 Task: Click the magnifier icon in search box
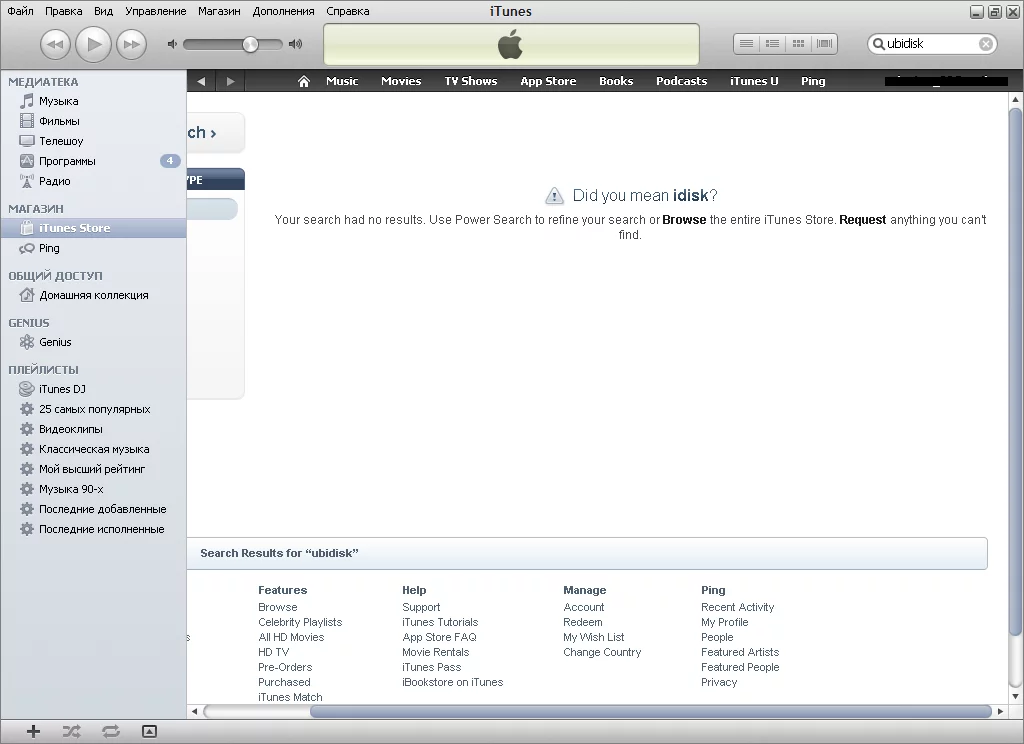click(x=879, y=44)
